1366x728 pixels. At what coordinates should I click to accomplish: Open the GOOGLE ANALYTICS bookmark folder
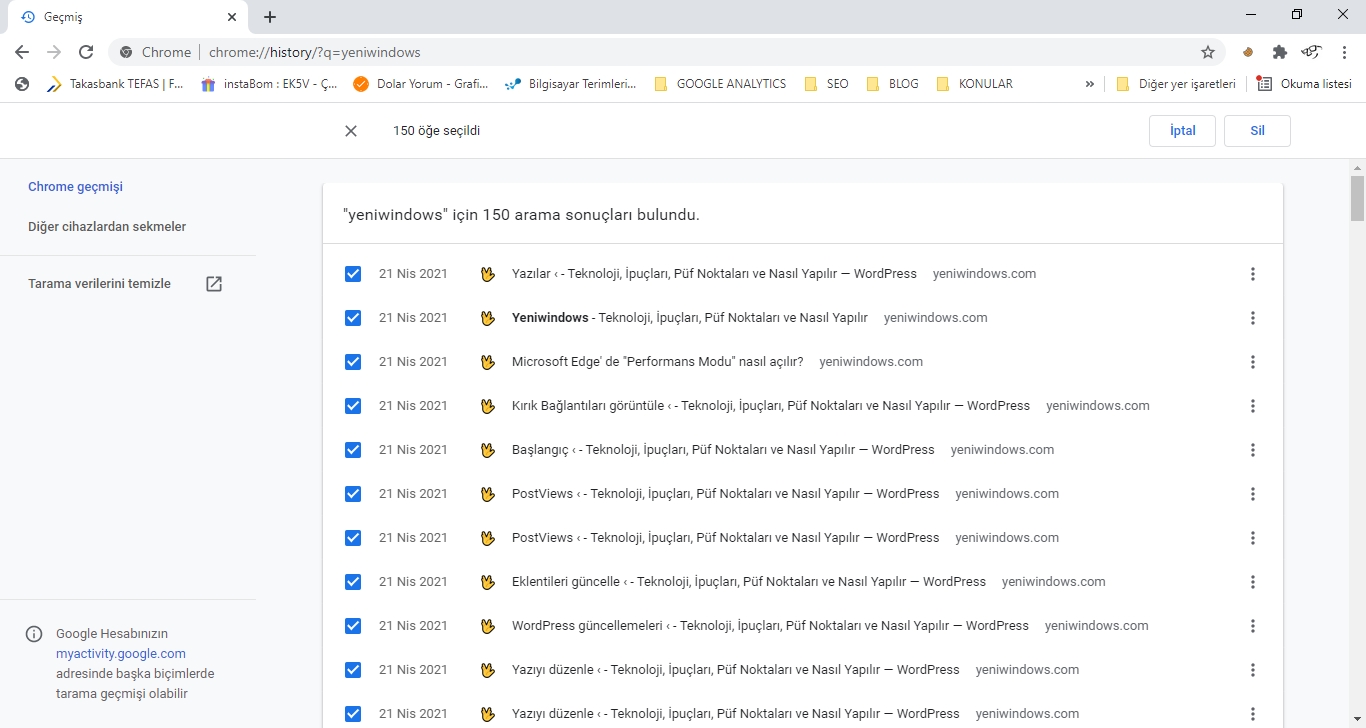pos(720,84)
